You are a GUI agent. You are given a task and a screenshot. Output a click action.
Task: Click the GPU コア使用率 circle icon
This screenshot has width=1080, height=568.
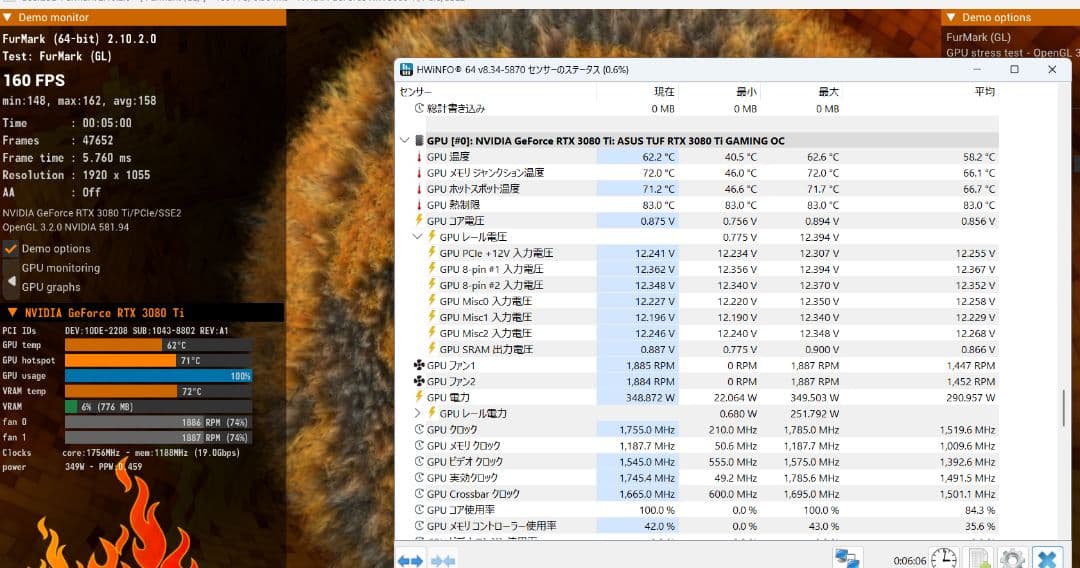pos(419,509)
